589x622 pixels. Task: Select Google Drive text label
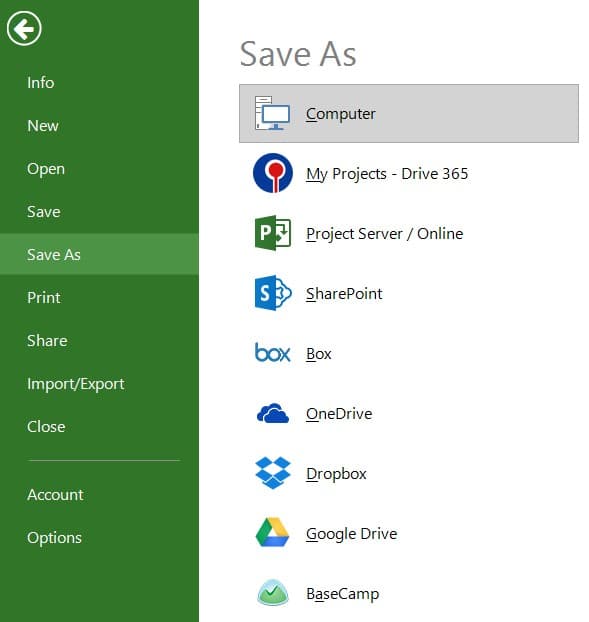pyautogui.click(x=351, y=534)
